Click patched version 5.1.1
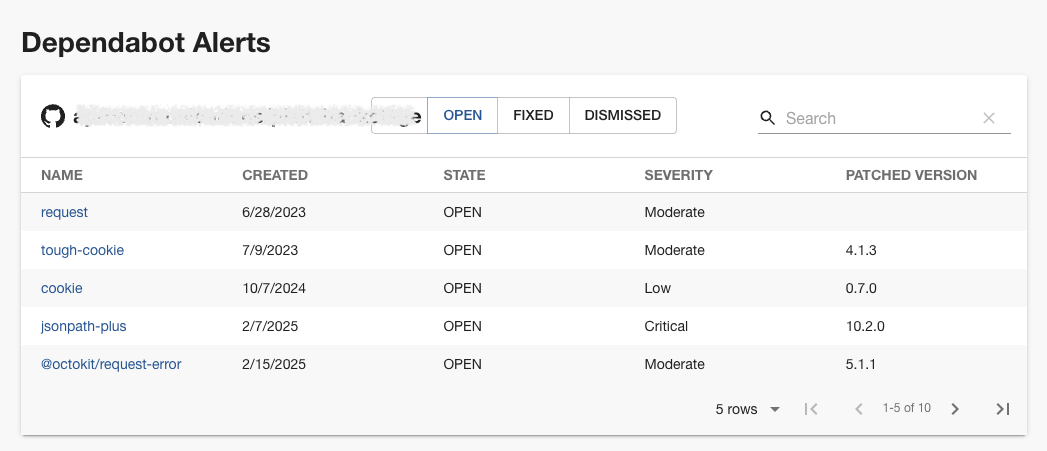This screenshot has width=1047, height=451. (861, 365)
